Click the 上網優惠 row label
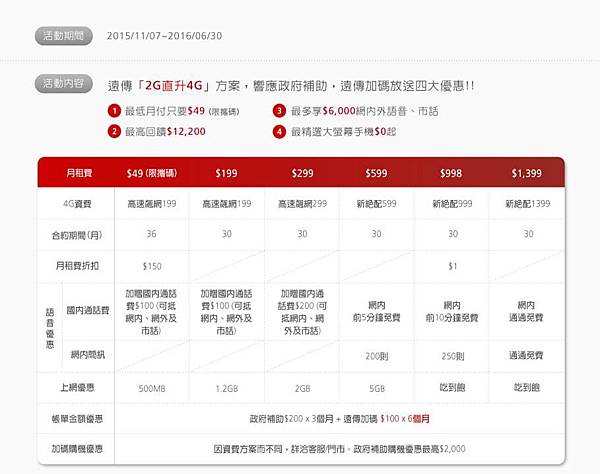The image size is (600, 474). pyautogui.click(x=77, y=388)
